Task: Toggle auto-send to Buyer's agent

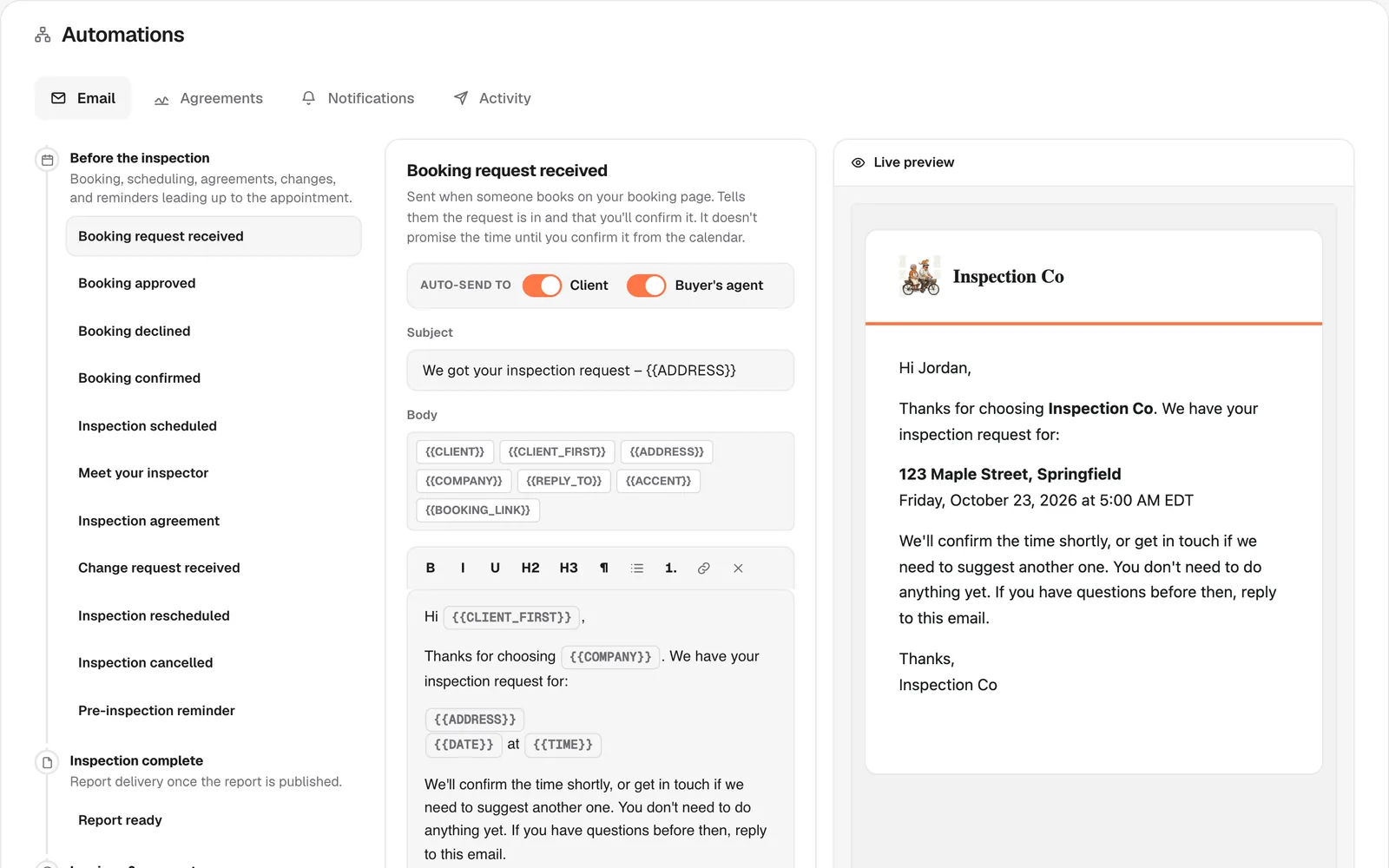Action: pos(647,286)
